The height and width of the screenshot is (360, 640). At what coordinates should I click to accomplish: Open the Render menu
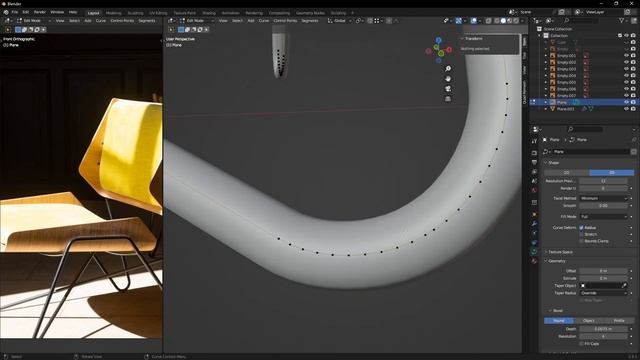tap(40, 12)
